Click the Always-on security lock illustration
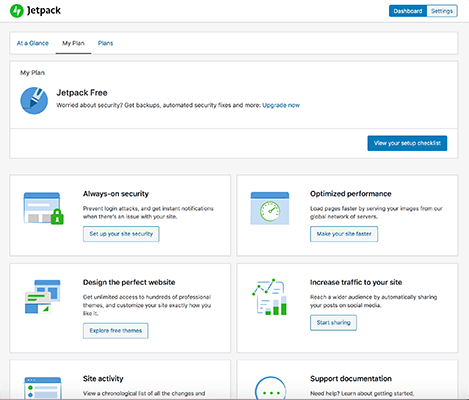The height and width of the screenshot is (400, 469). click(x=43, y=208)
